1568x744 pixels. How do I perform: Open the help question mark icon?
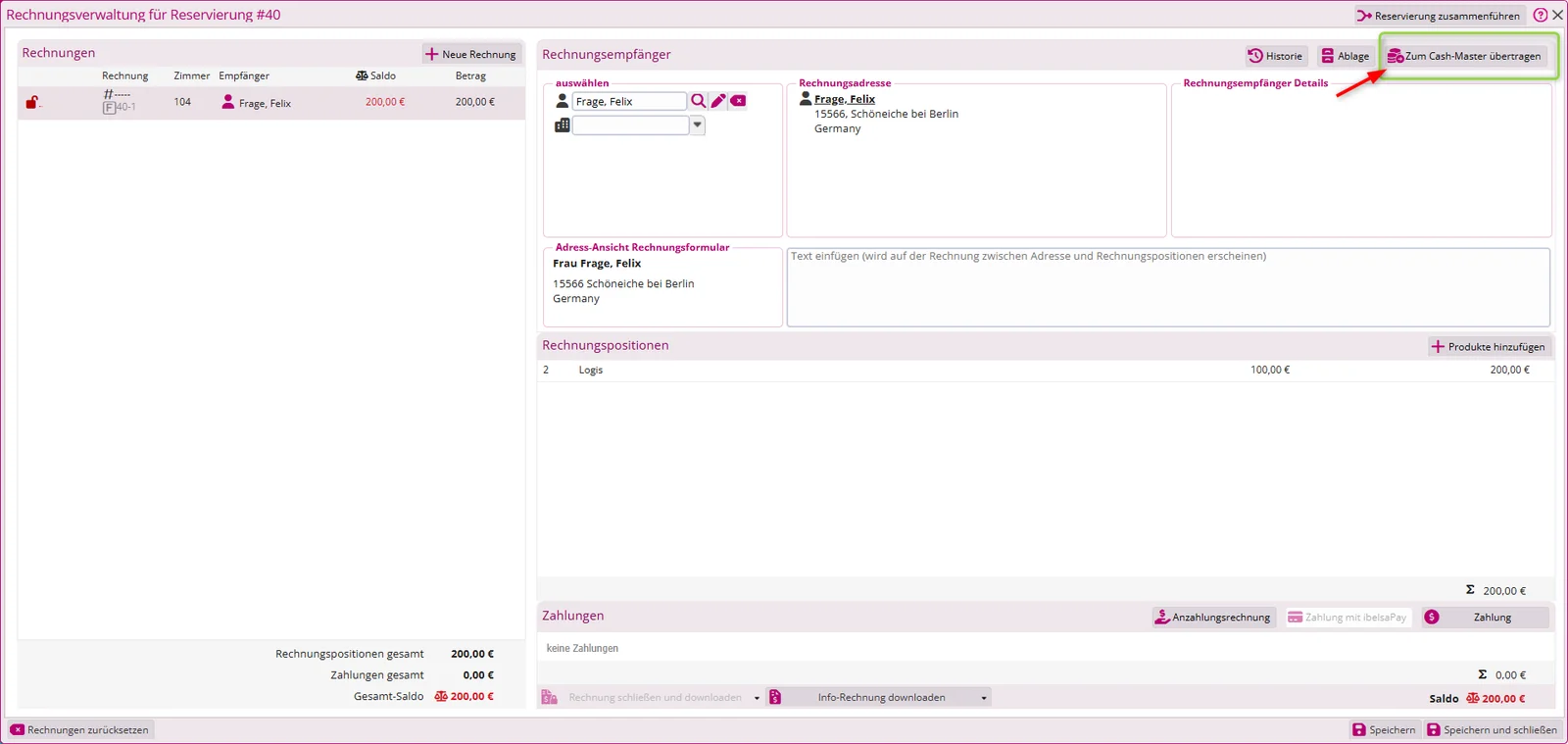(x=1540, y=15)
